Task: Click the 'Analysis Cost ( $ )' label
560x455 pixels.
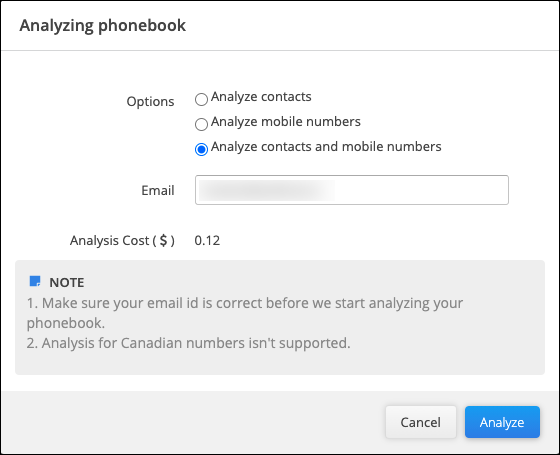Action: tap(122, 241)
